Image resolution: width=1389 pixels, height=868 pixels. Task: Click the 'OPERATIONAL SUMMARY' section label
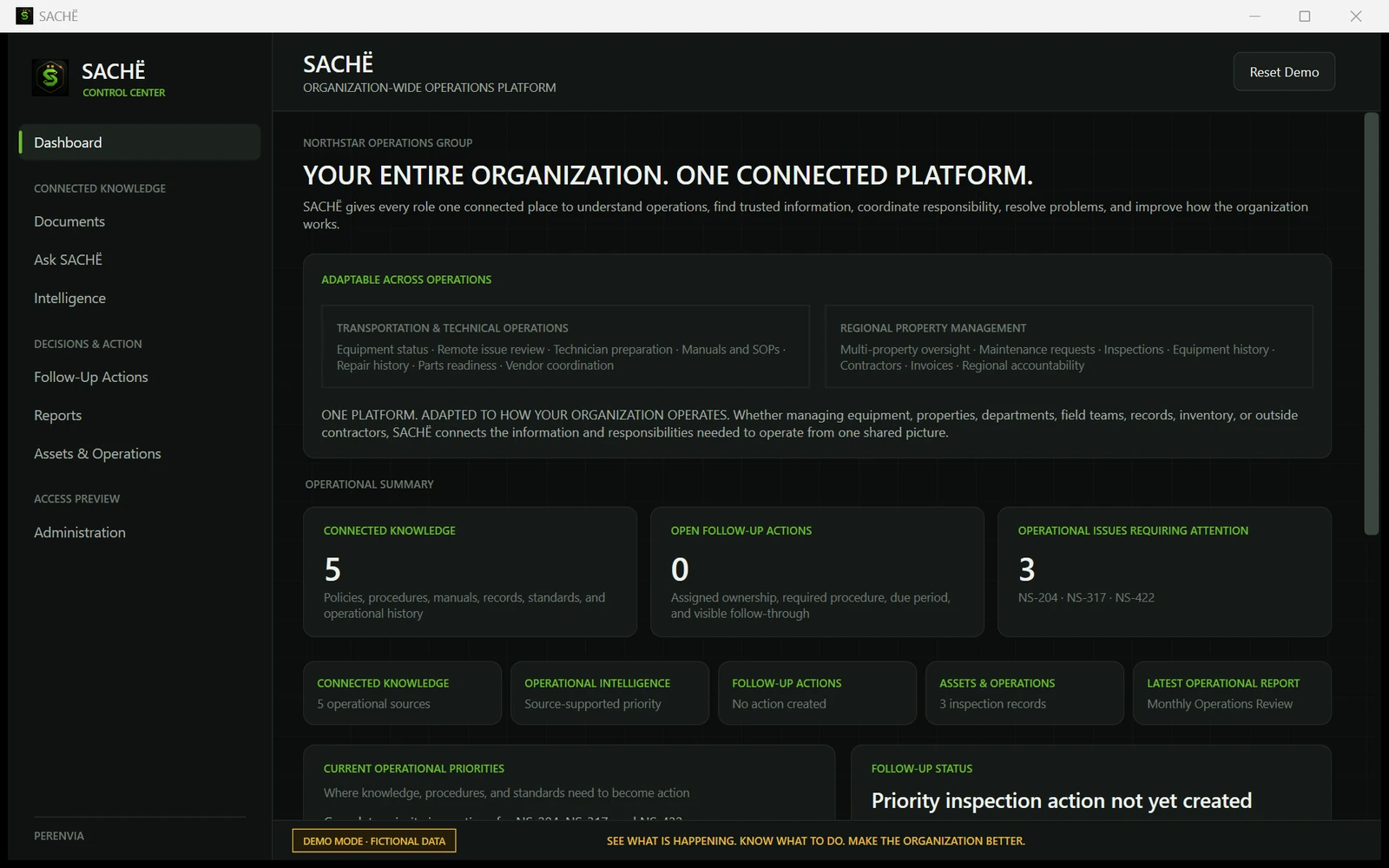[369, 484]
